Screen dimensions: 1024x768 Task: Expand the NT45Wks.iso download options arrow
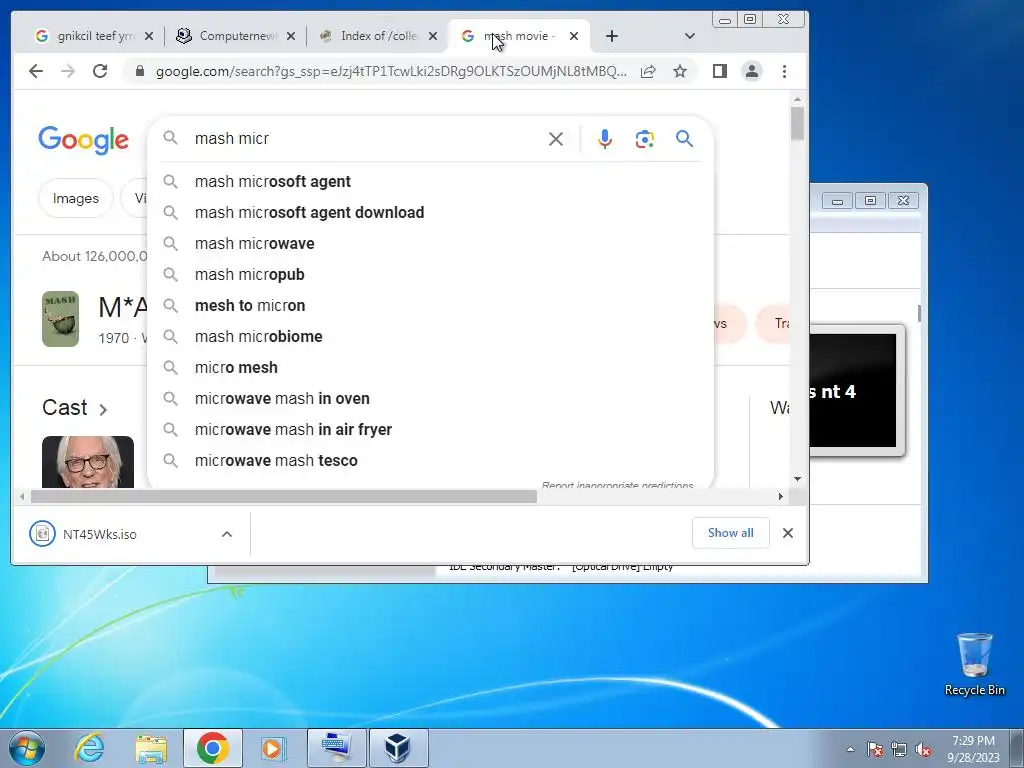click(x=227, y=534)
